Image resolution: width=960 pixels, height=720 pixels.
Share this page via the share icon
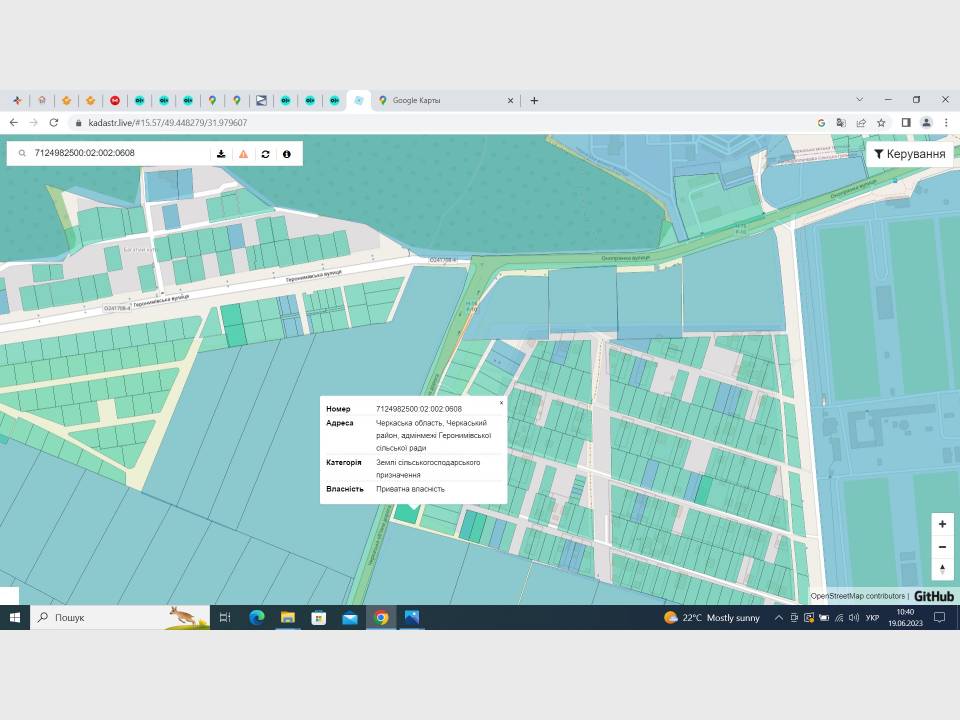(861, 123)
